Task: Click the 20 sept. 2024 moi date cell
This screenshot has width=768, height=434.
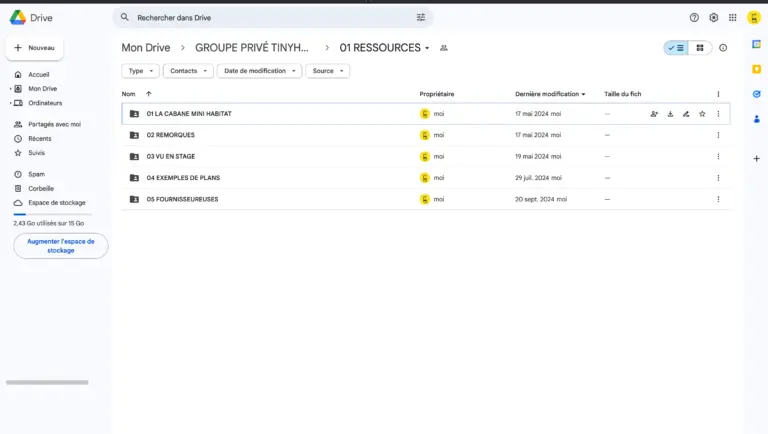Action: 541,199
